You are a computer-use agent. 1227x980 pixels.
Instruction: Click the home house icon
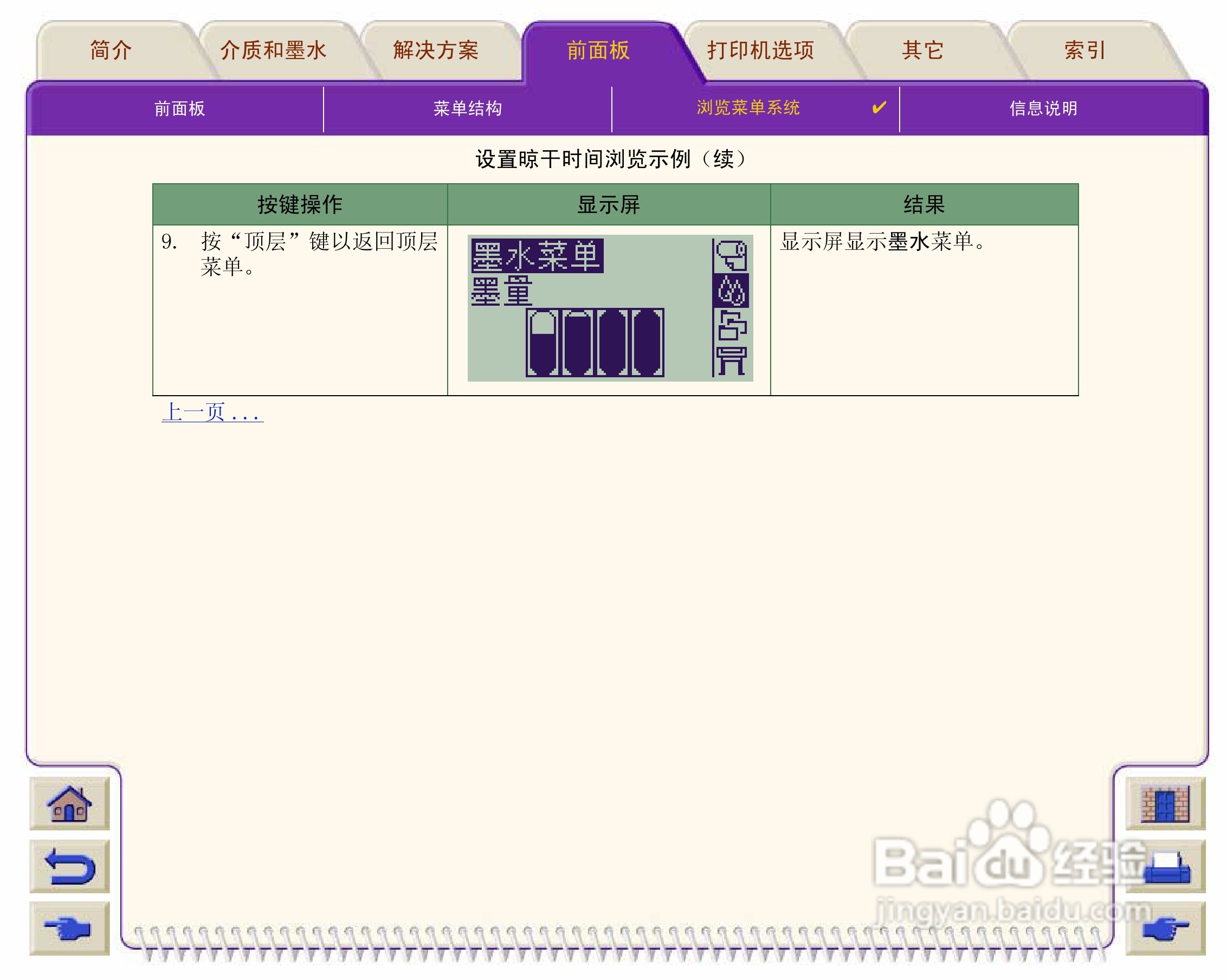tap(69, 804)
